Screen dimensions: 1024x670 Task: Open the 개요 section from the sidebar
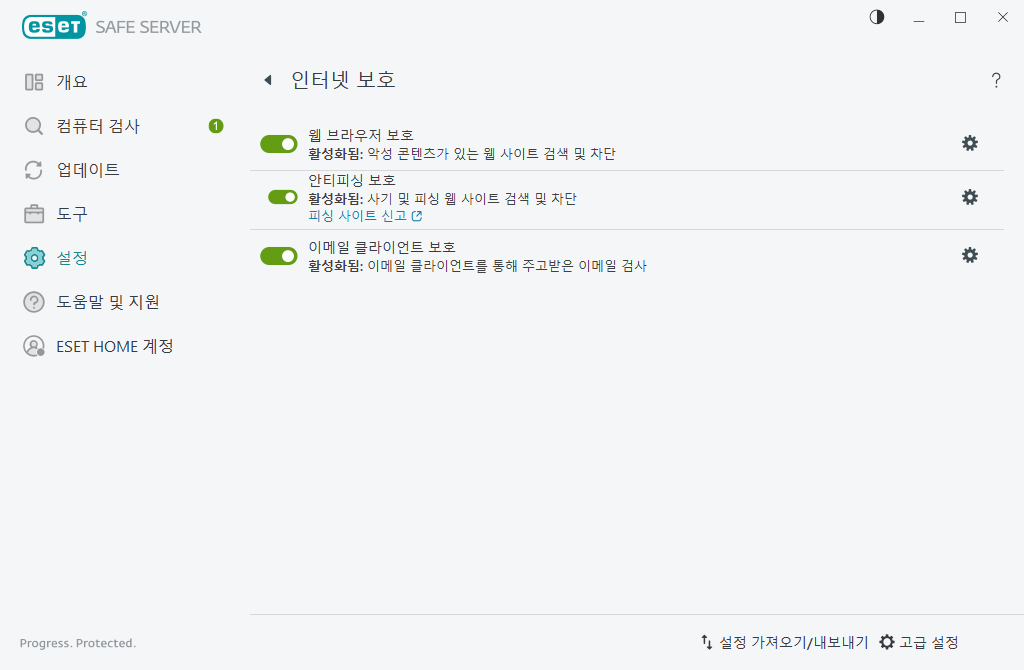pyautogui.click(x=70, y=81)
